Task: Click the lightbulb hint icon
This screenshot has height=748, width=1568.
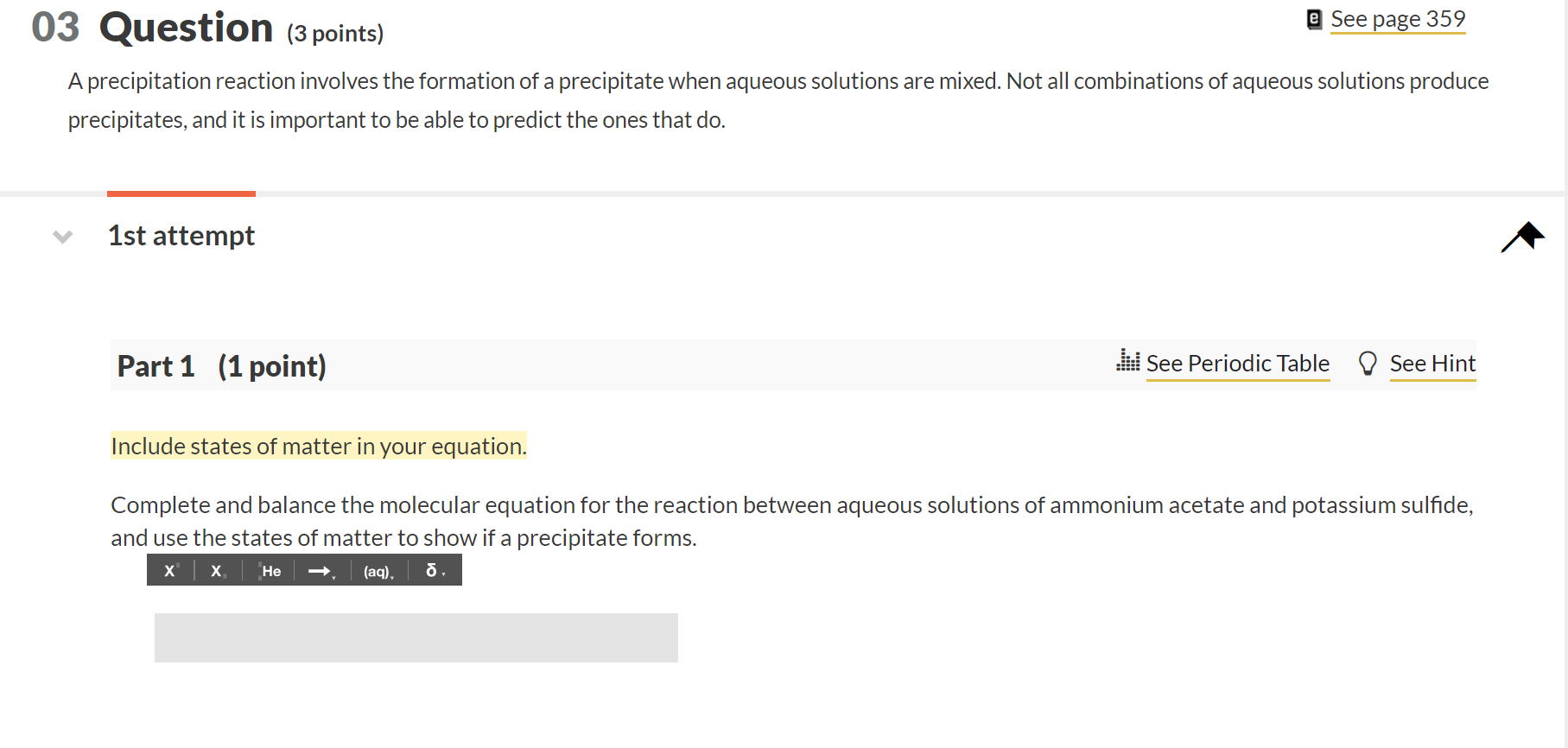Action: (1368, 363)
